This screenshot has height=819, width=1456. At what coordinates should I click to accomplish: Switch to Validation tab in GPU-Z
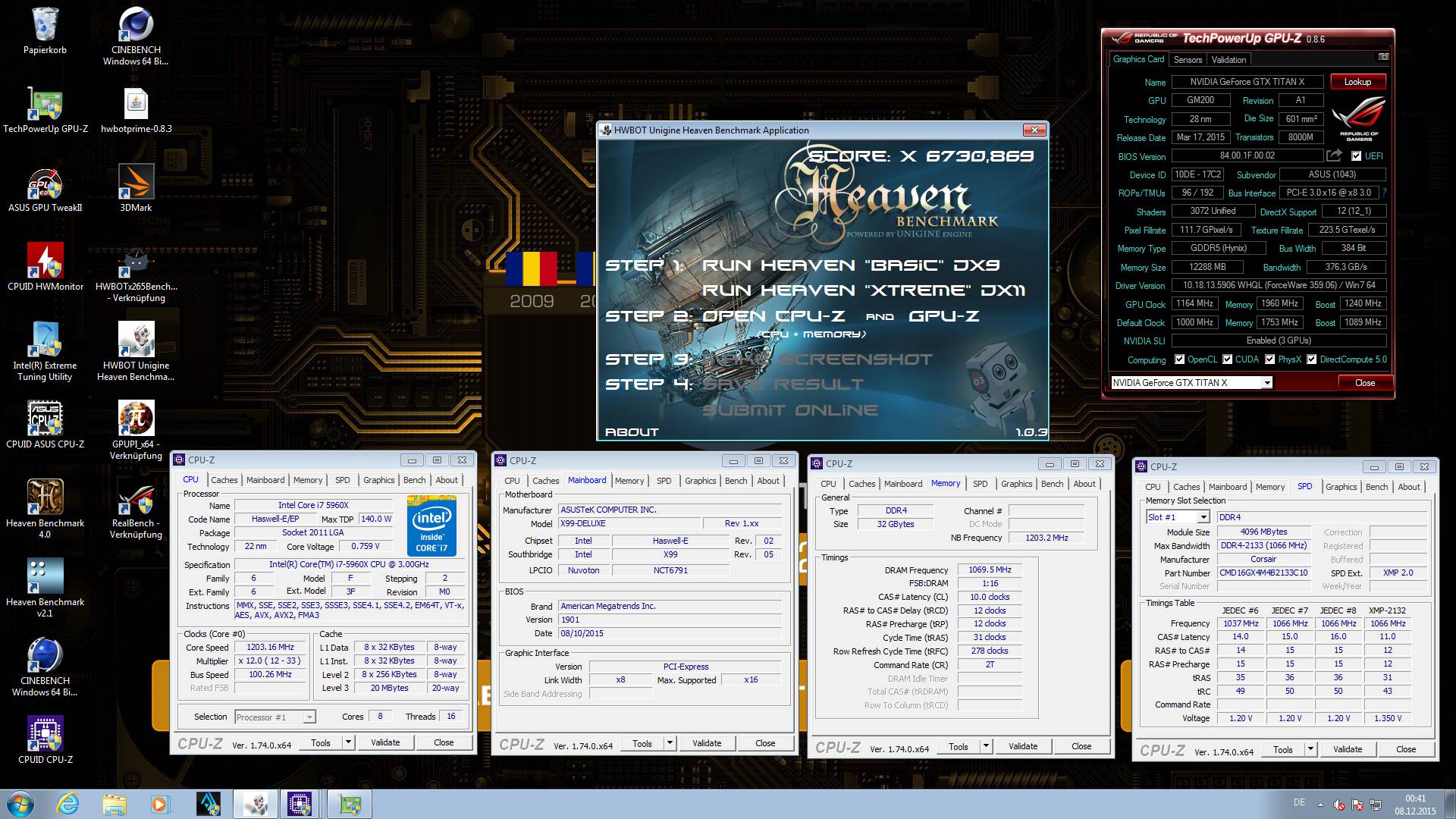point(1228,60)
